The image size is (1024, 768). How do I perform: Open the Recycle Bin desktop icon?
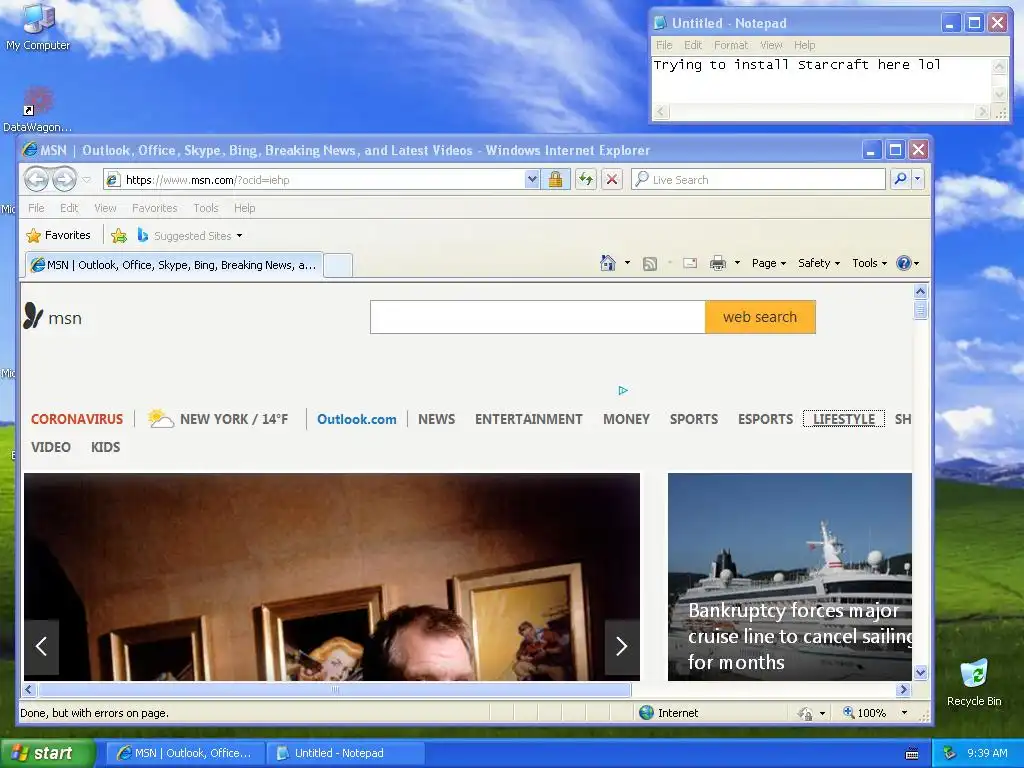click(974, 682)
